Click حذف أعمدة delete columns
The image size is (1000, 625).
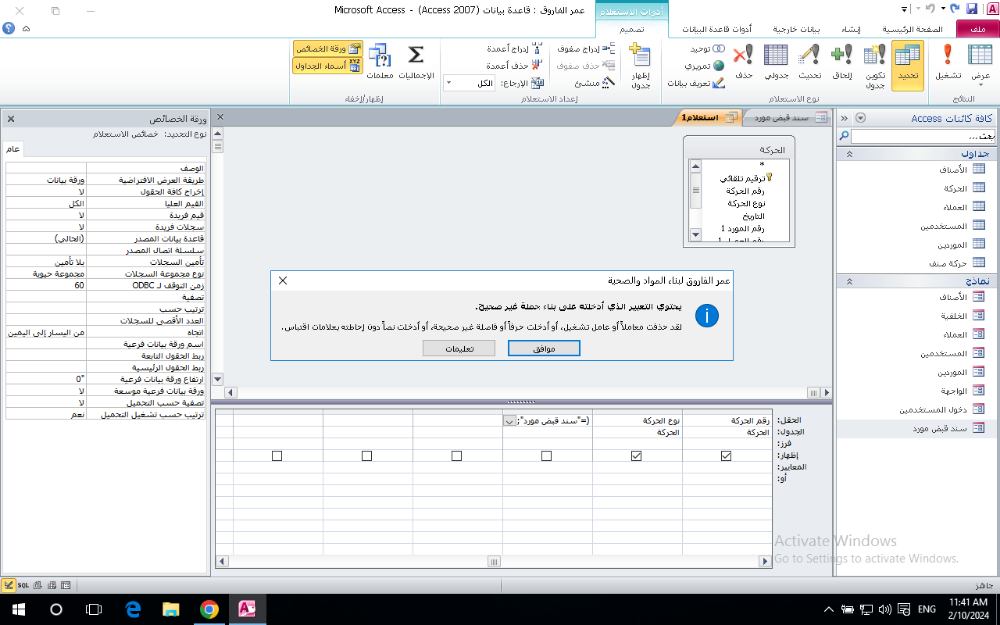[x=514, y=66]
